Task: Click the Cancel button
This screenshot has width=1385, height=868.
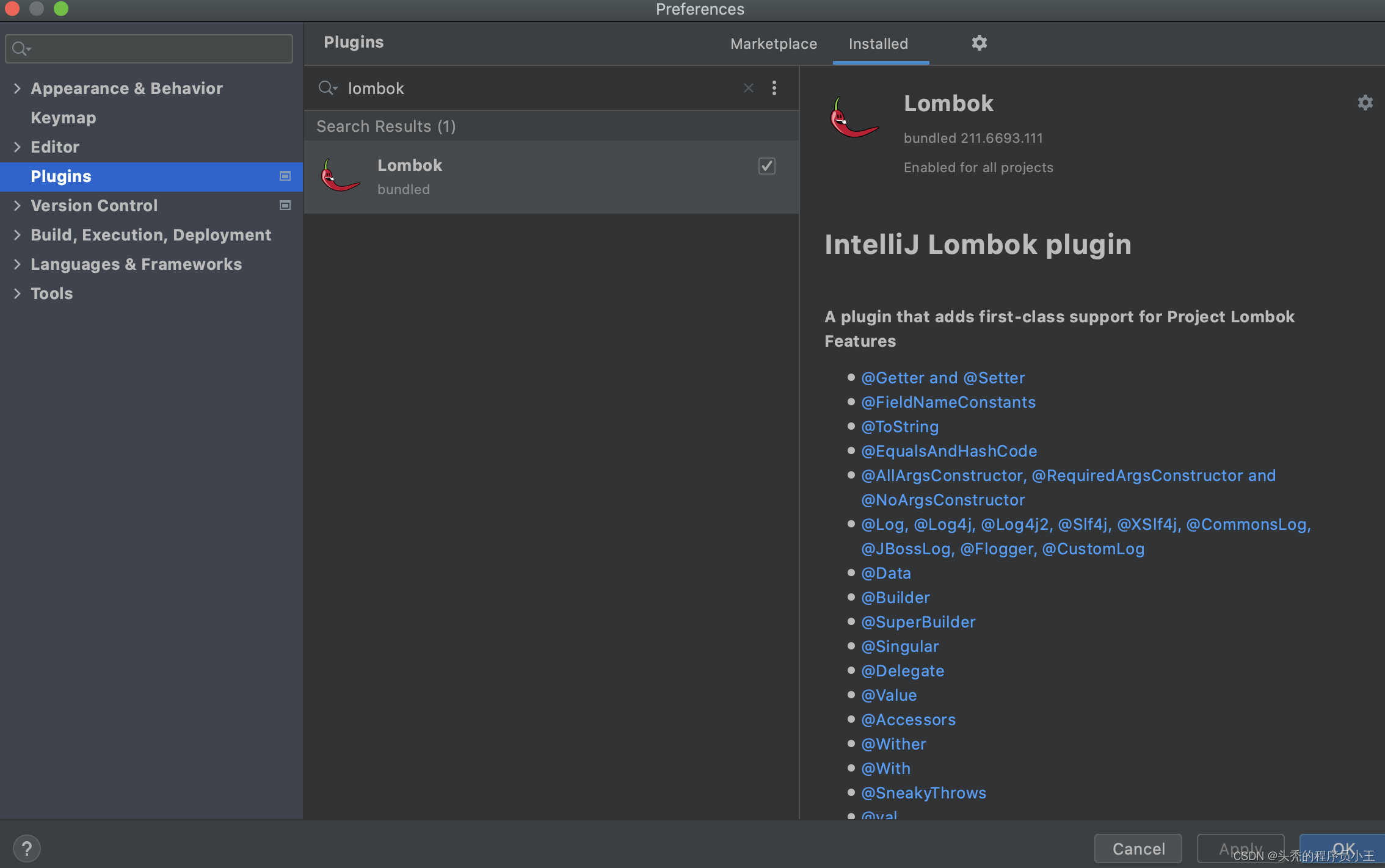Action: pyautogui.click(x=1138, y=848)
